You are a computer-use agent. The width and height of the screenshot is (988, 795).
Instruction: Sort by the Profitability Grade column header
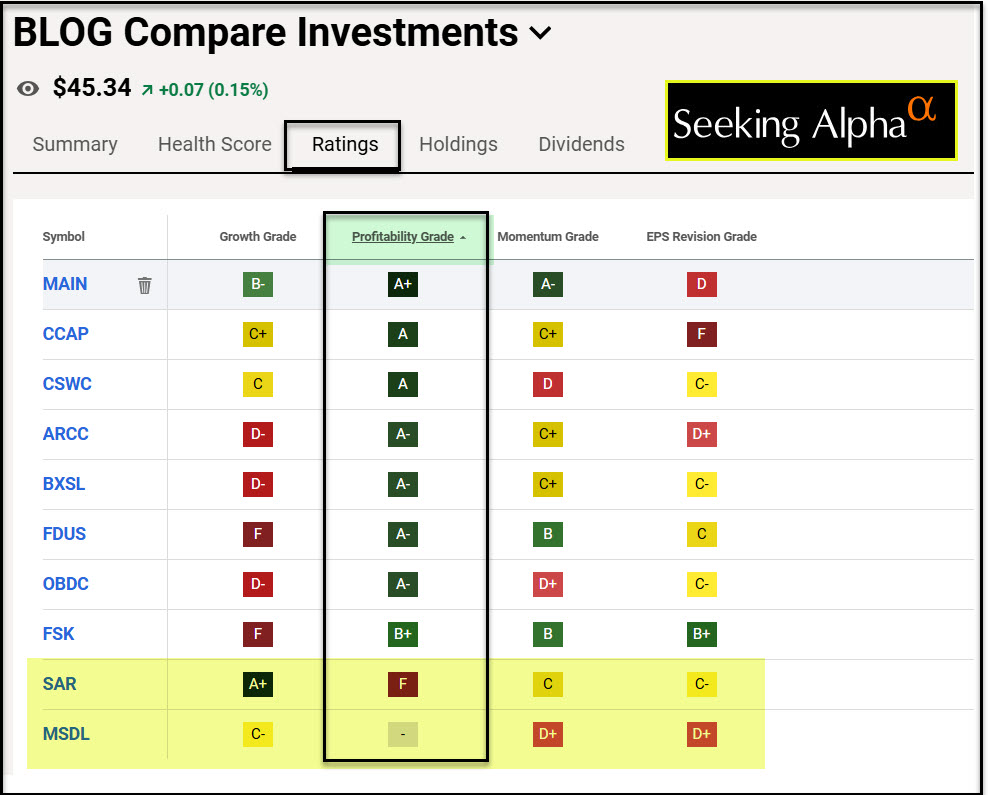click(x=402, y=237)
